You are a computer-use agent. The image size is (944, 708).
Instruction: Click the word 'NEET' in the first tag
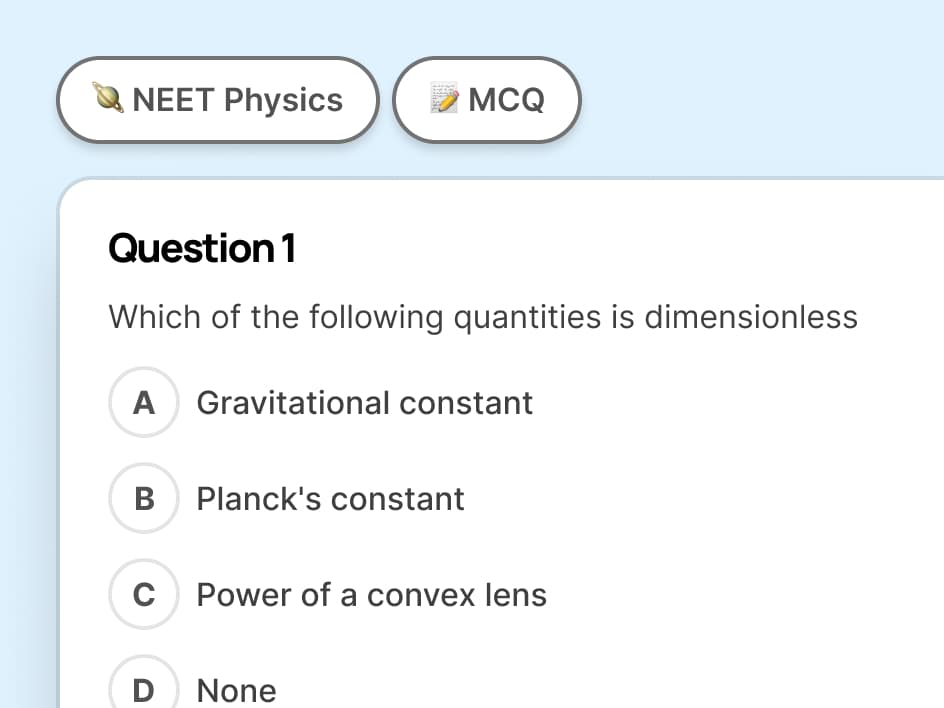173,100
